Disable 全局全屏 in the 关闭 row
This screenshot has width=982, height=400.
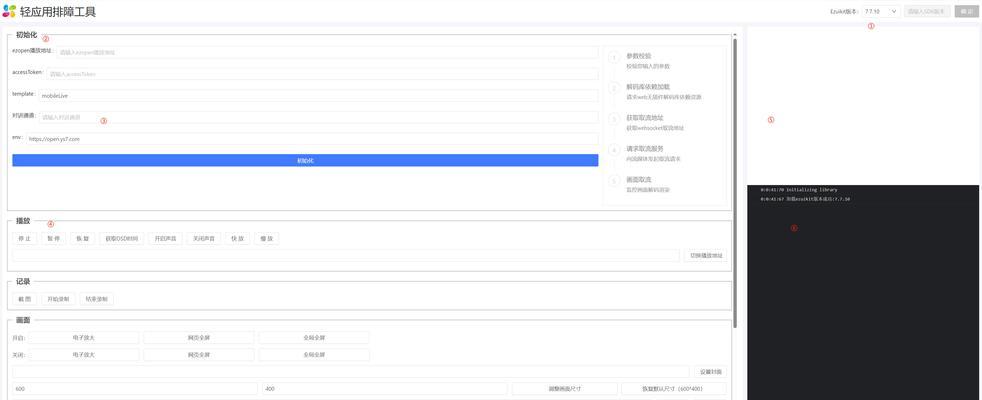click(314, 355)
